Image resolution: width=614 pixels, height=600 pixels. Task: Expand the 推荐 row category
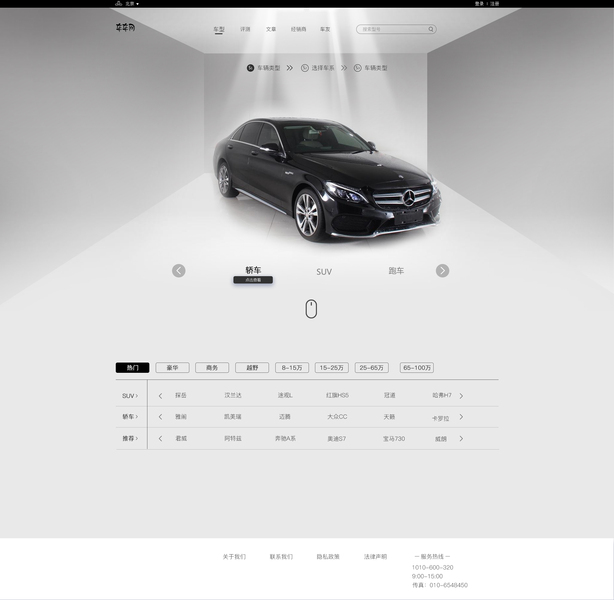point(130,438)
